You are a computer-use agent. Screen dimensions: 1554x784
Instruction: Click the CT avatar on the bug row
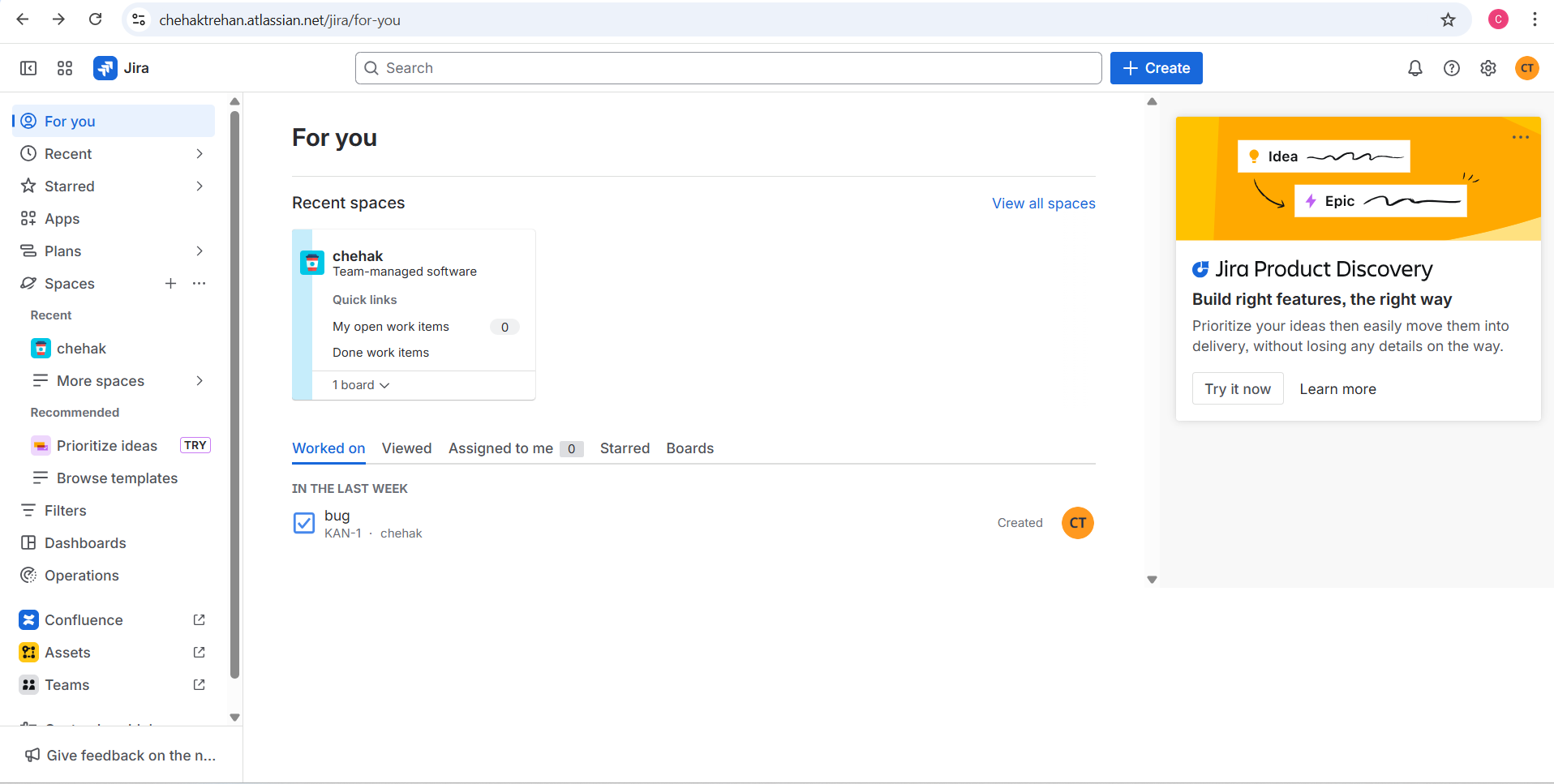coord(1078,523)
